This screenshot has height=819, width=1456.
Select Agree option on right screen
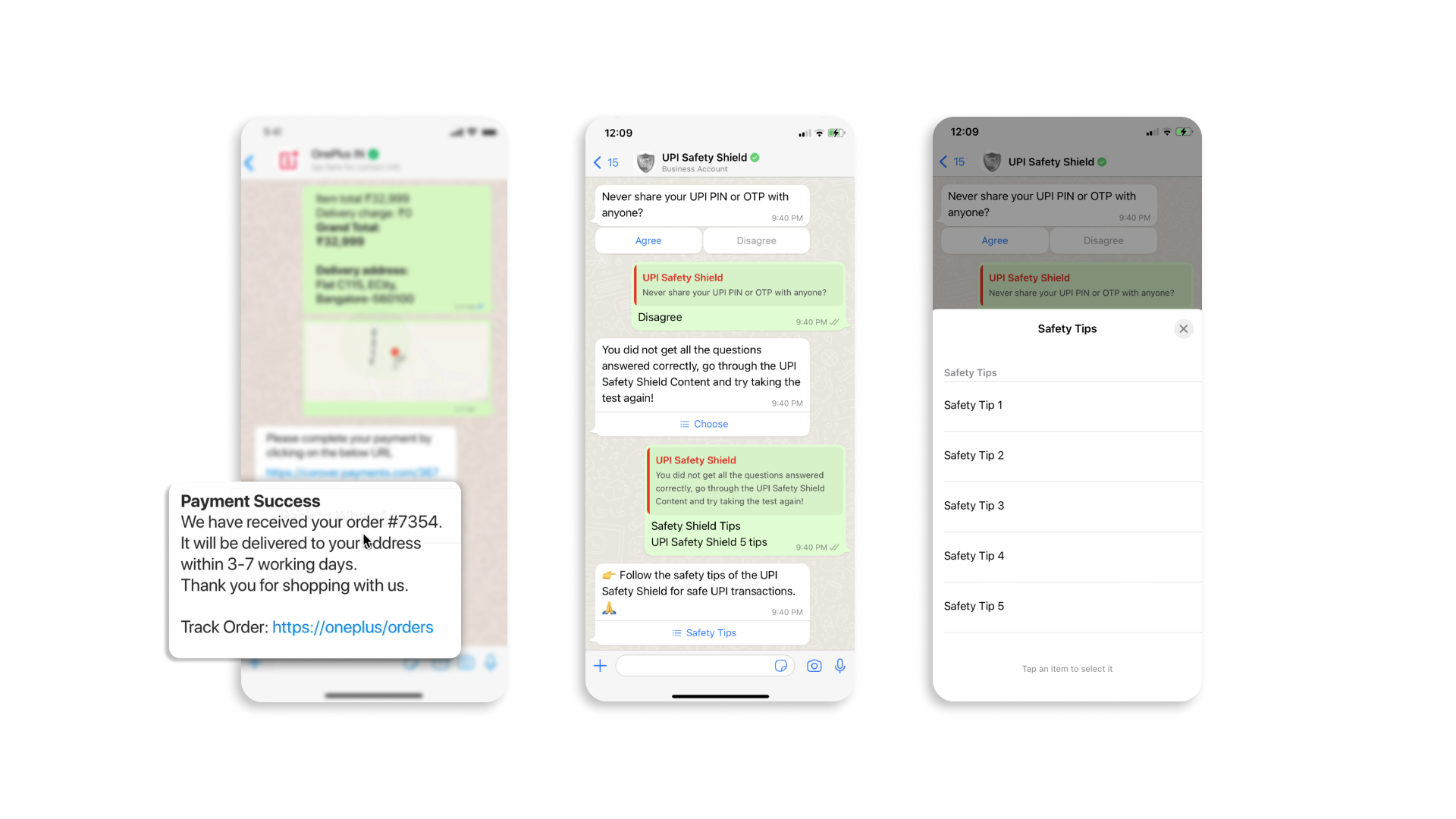coord(994,240)
